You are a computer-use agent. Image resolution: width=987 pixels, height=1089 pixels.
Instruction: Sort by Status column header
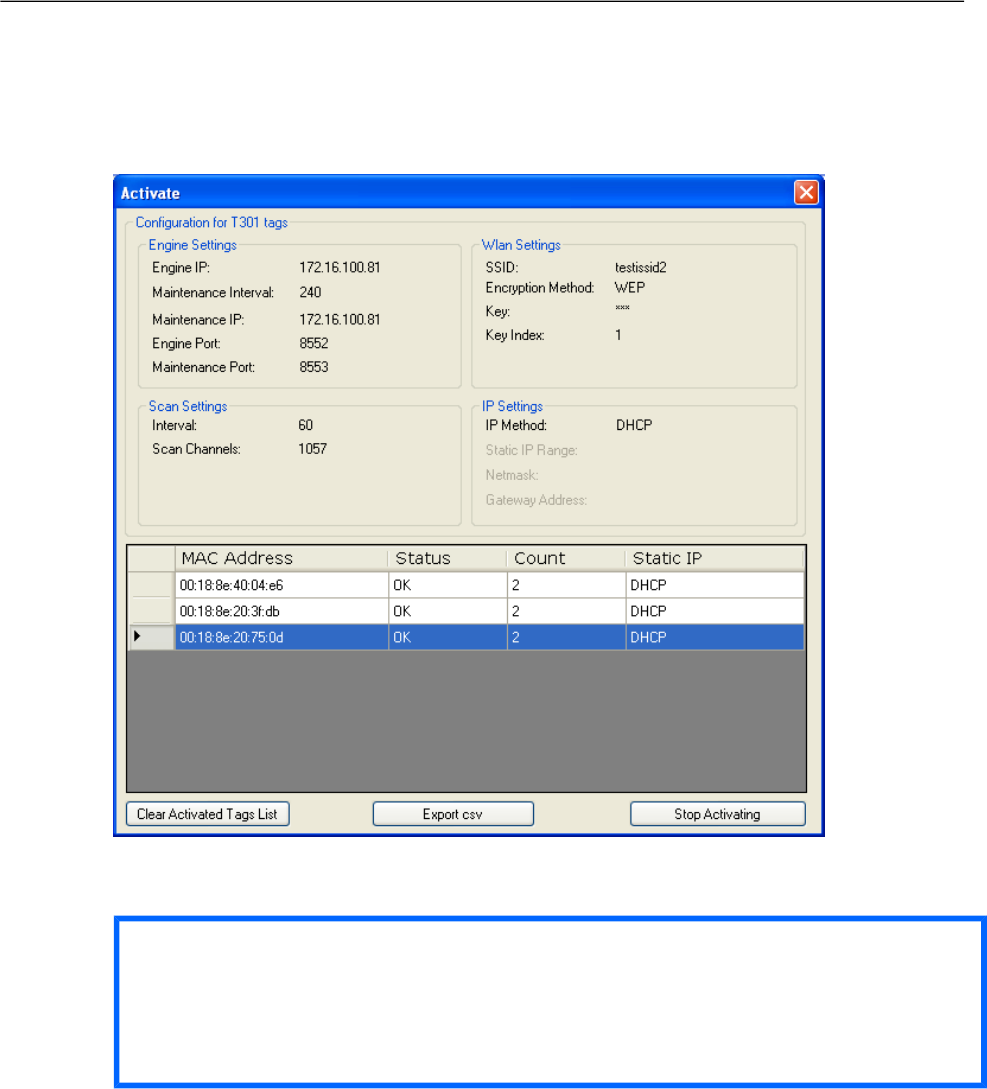tap(447, 558)
